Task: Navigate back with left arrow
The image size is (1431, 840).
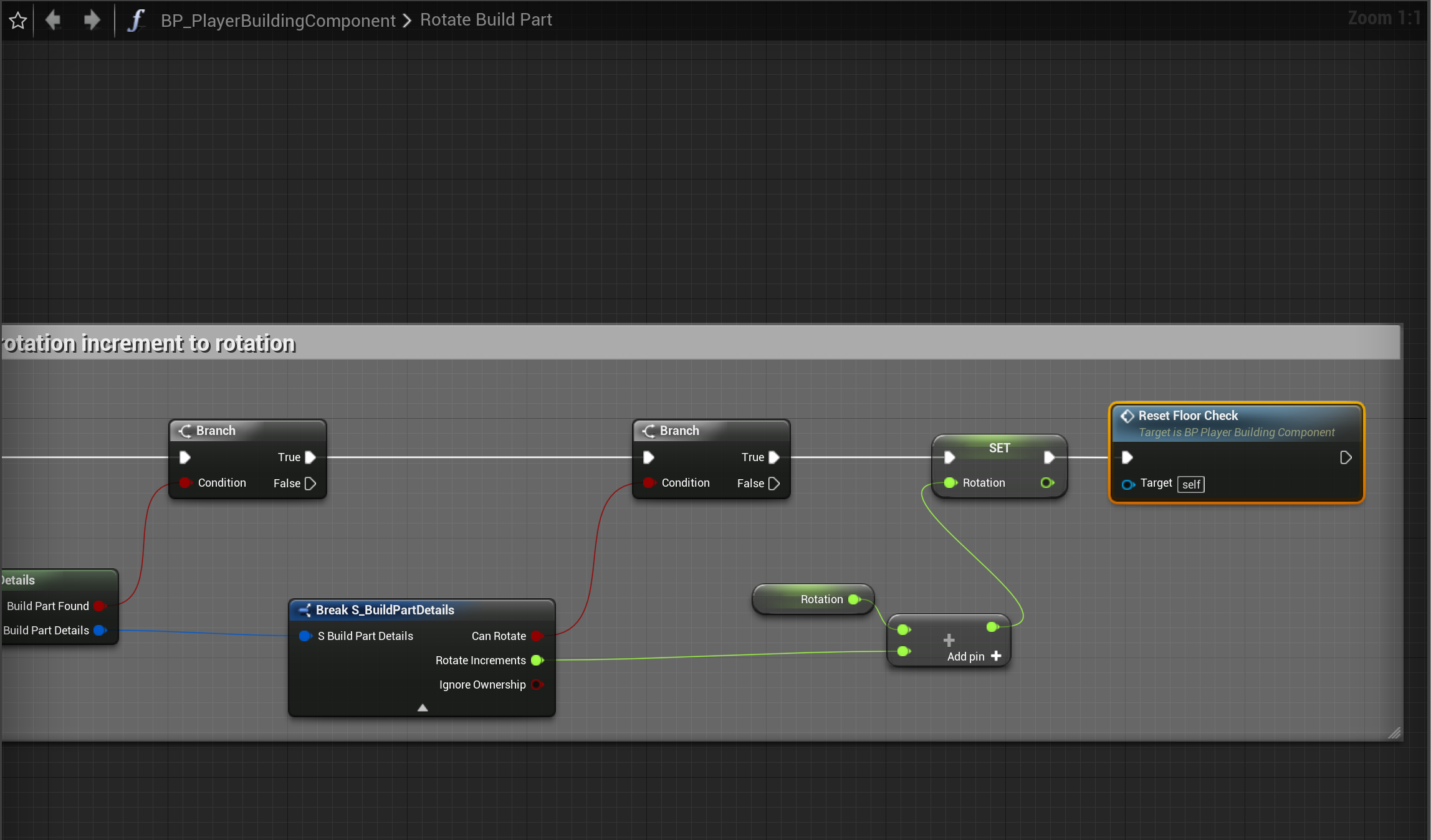Action: point(54,20)
